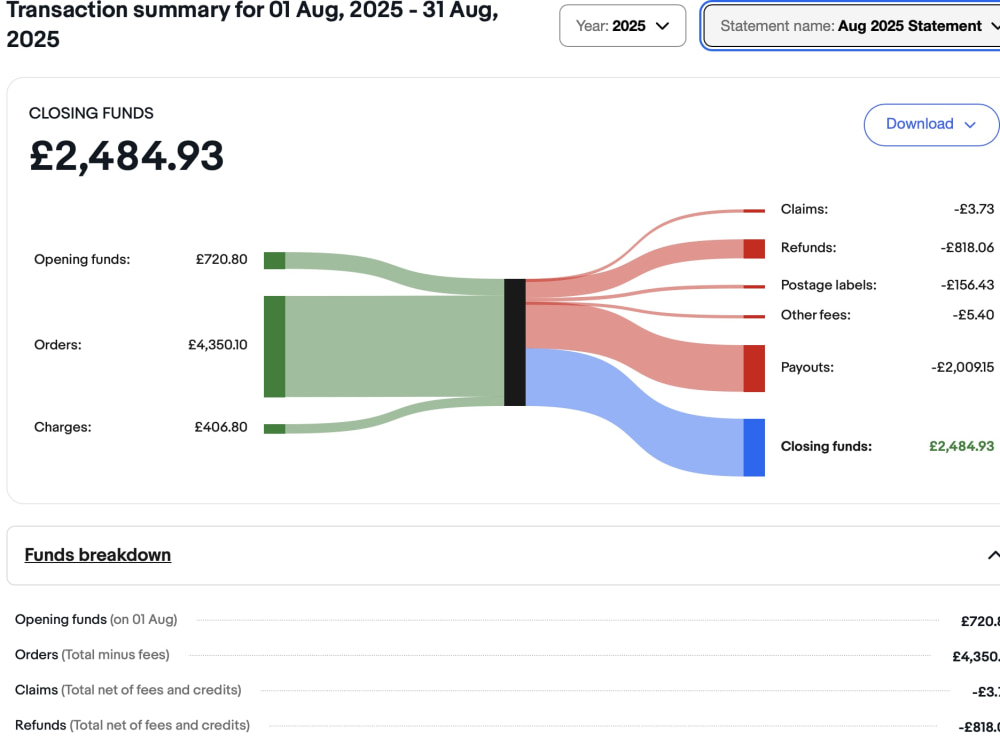Click the red Payouts bar in chart

(x=754, y=368)
